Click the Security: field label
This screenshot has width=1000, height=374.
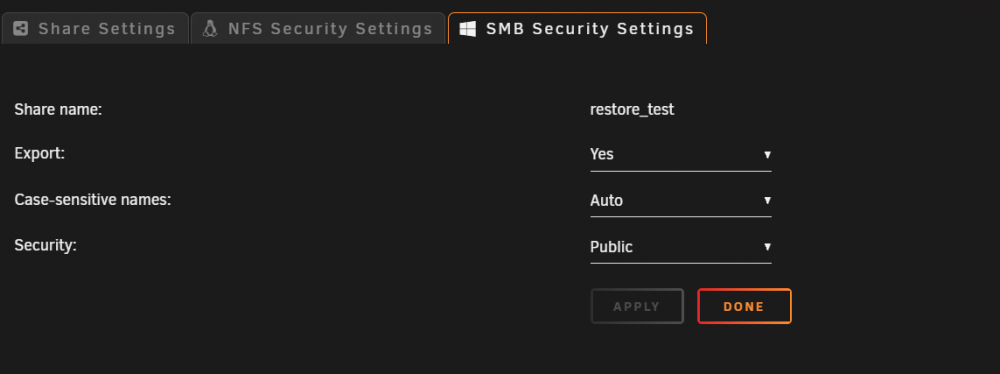point(45,245)
